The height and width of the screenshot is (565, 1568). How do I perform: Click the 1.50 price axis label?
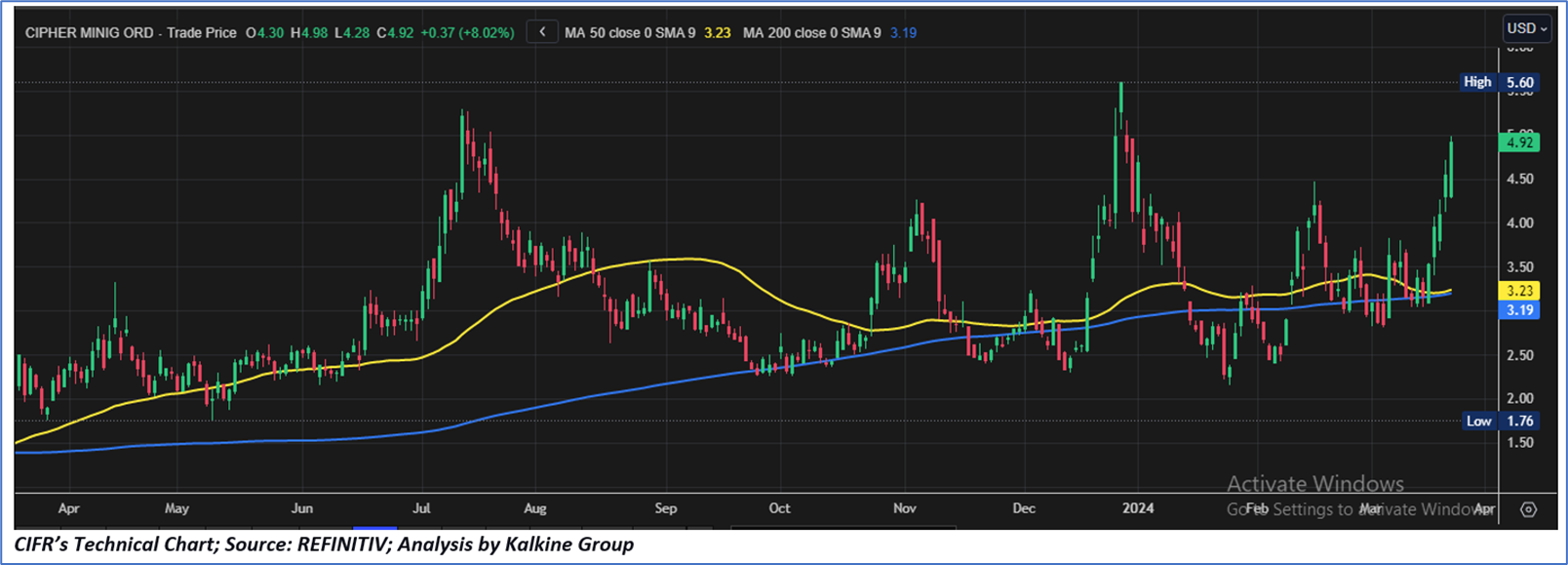1520,442
